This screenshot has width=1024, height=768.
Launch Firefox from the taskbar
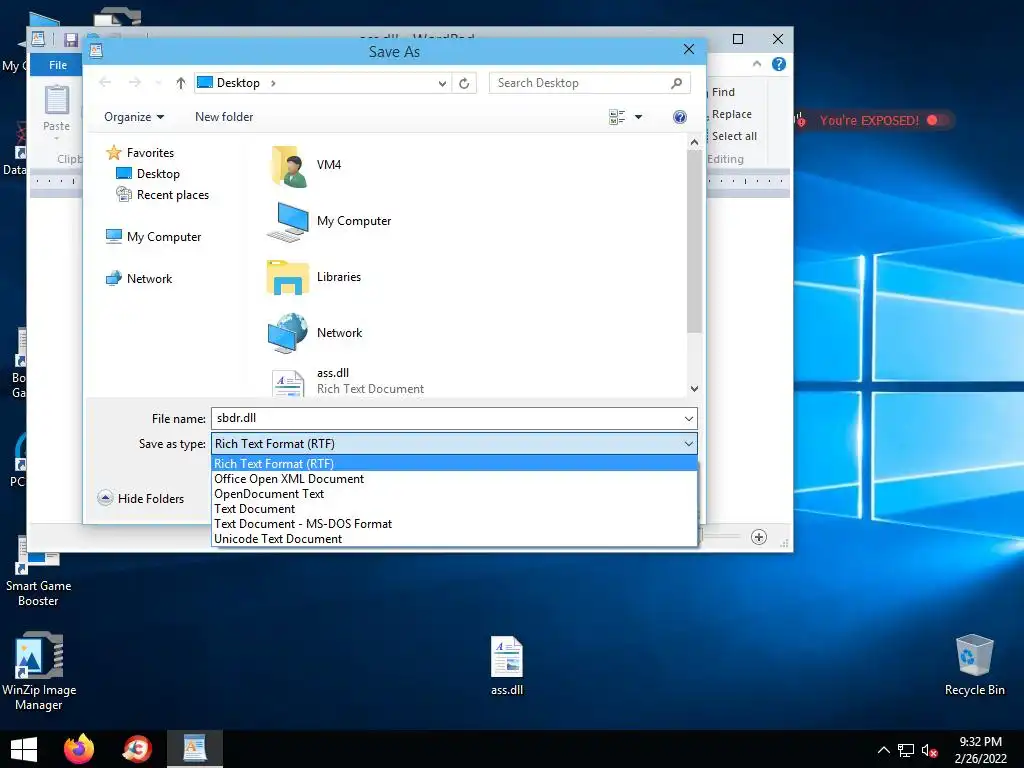point(79,749)
